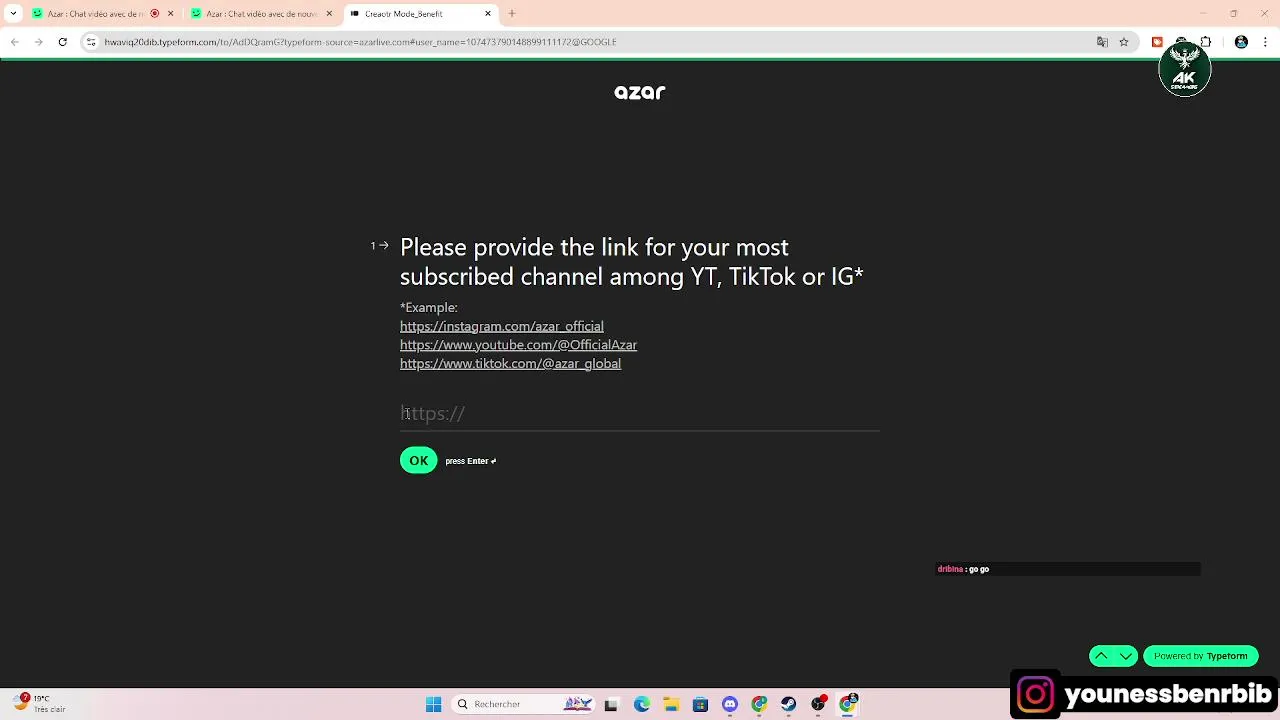Focus the https:// link input field
Image resolution: width=1280 pixels, height=720 pixels.
pos(639,413)
